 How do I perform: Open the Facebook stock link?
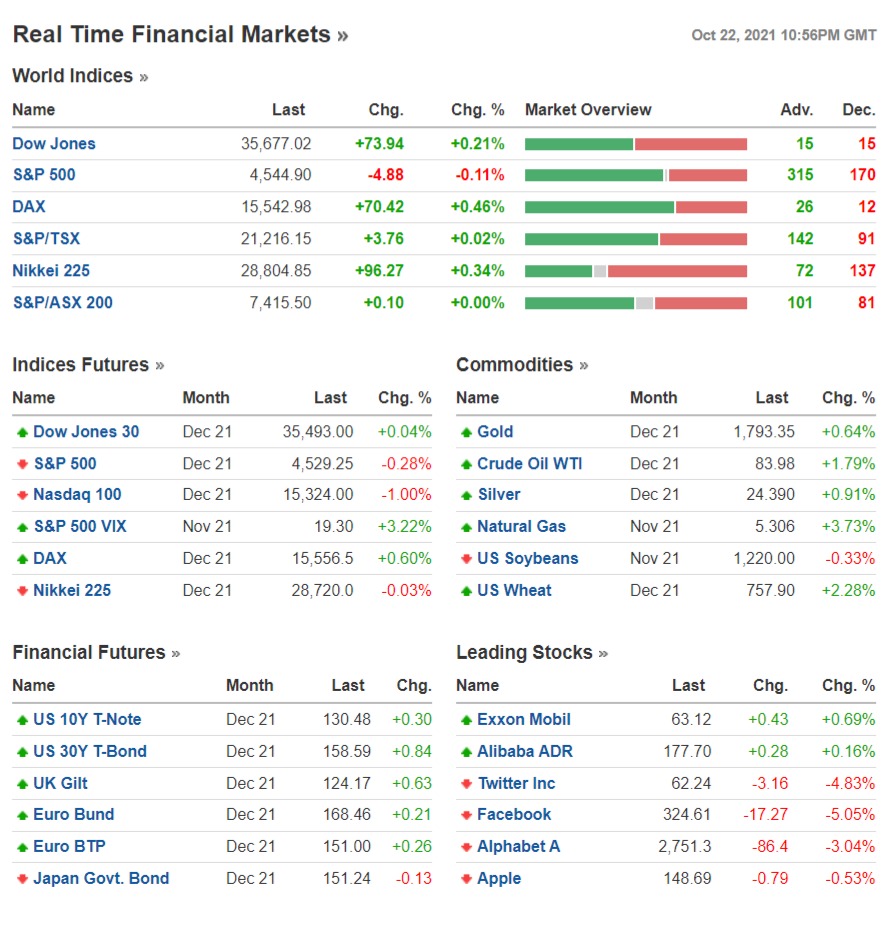514,814
